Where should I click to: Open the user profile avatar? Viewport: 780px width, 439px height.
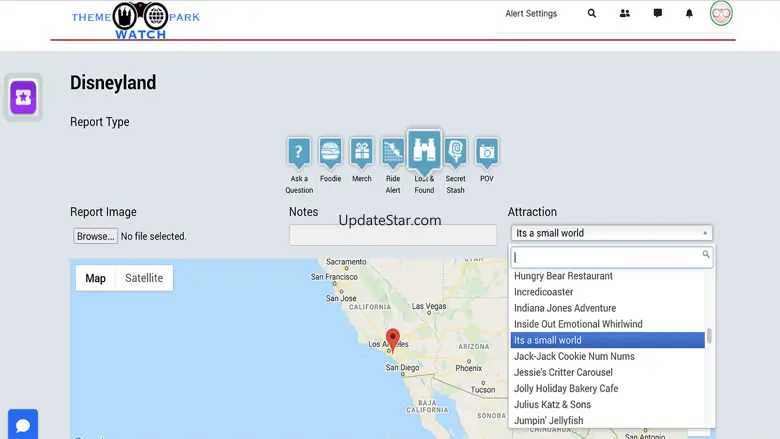[721, 13]
